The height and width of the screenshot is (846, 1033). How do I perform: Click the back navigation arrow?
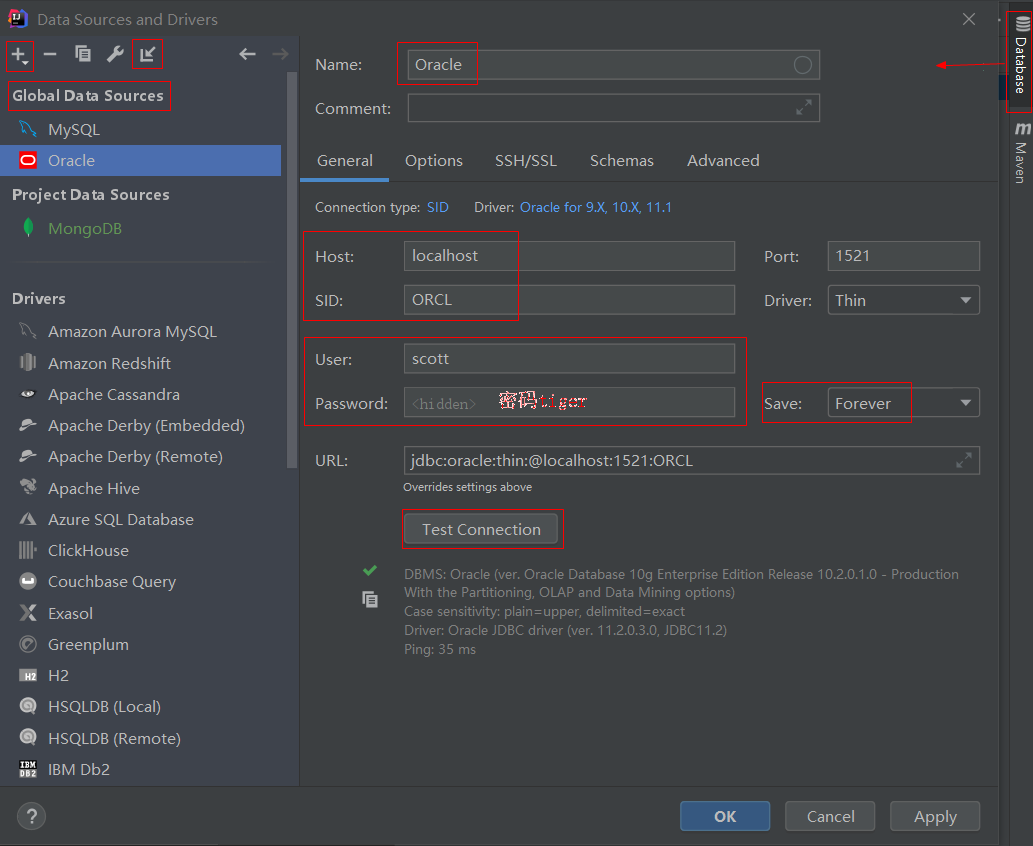247,54
